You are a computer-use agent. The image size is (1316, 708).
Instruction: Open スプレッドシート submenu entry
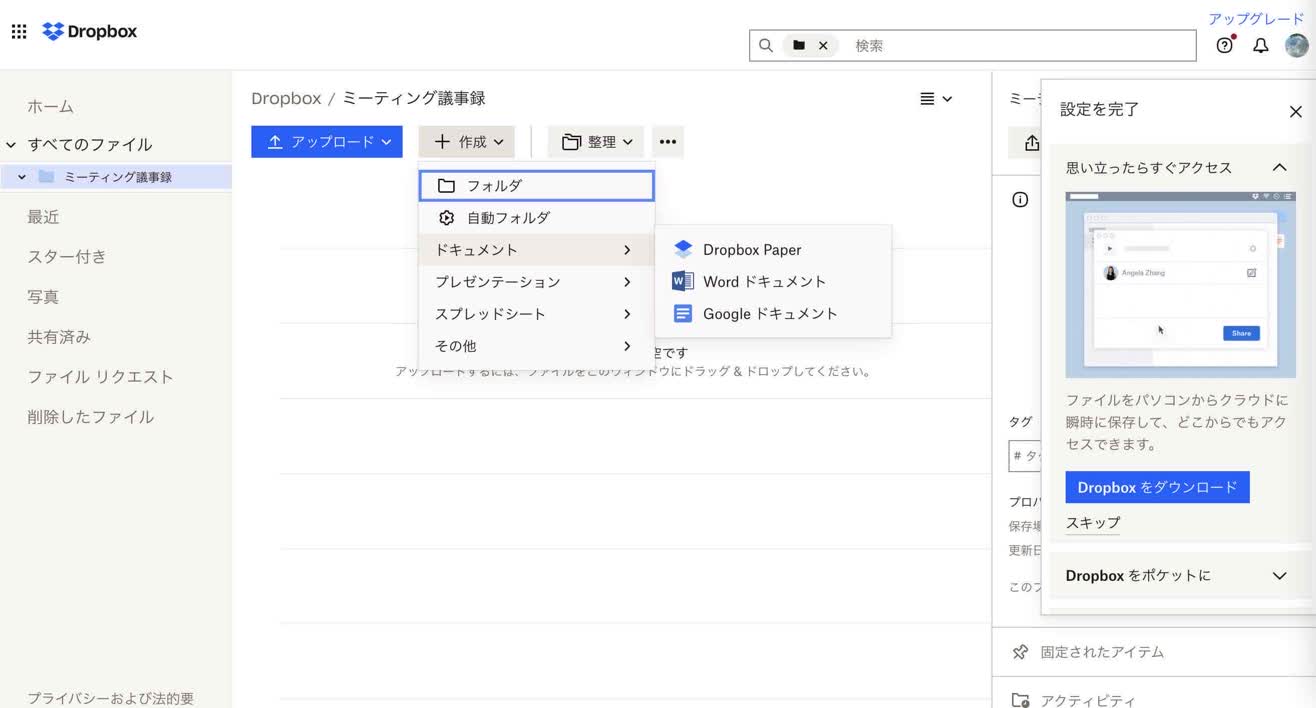537,314
